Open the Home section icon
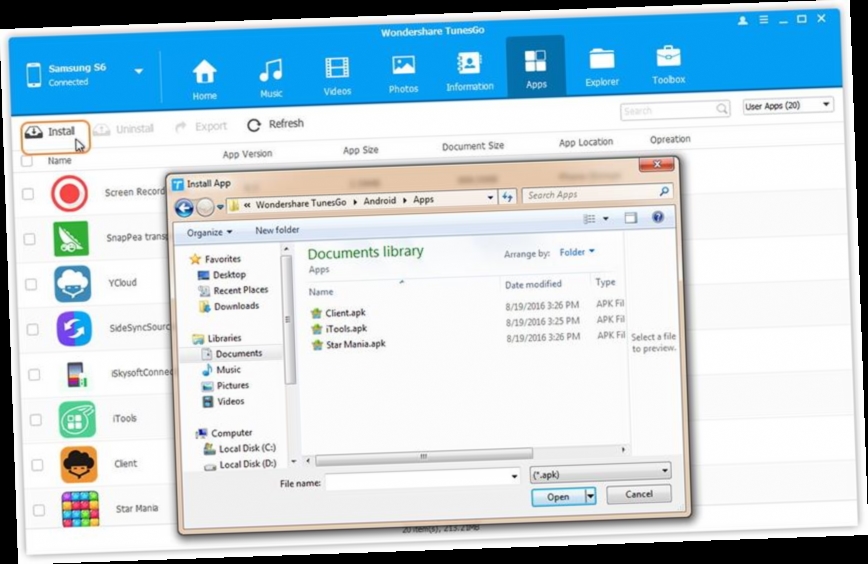Viewport: 868px width, 564px height. (204, 72)
